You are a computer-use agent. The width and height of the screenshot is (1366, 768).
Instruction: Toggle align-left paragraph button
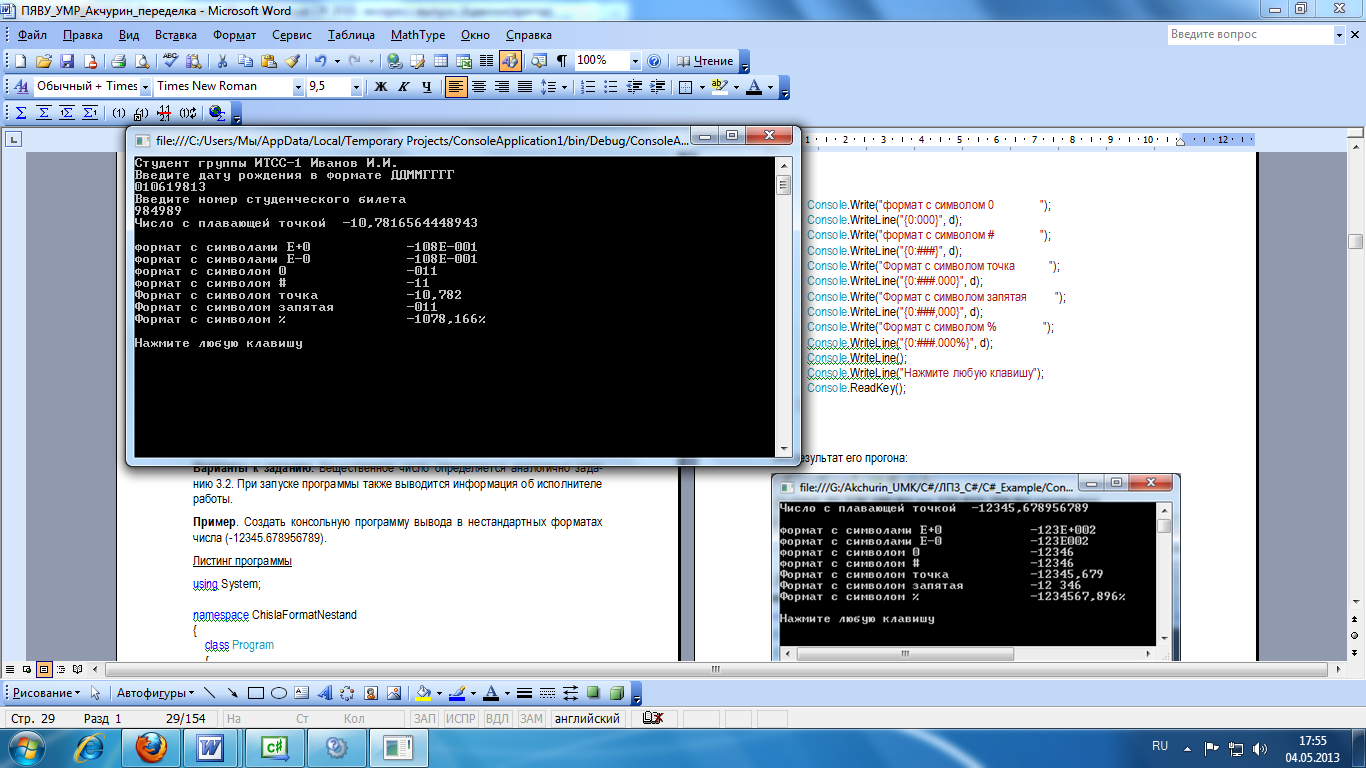(x=456, y=86)
